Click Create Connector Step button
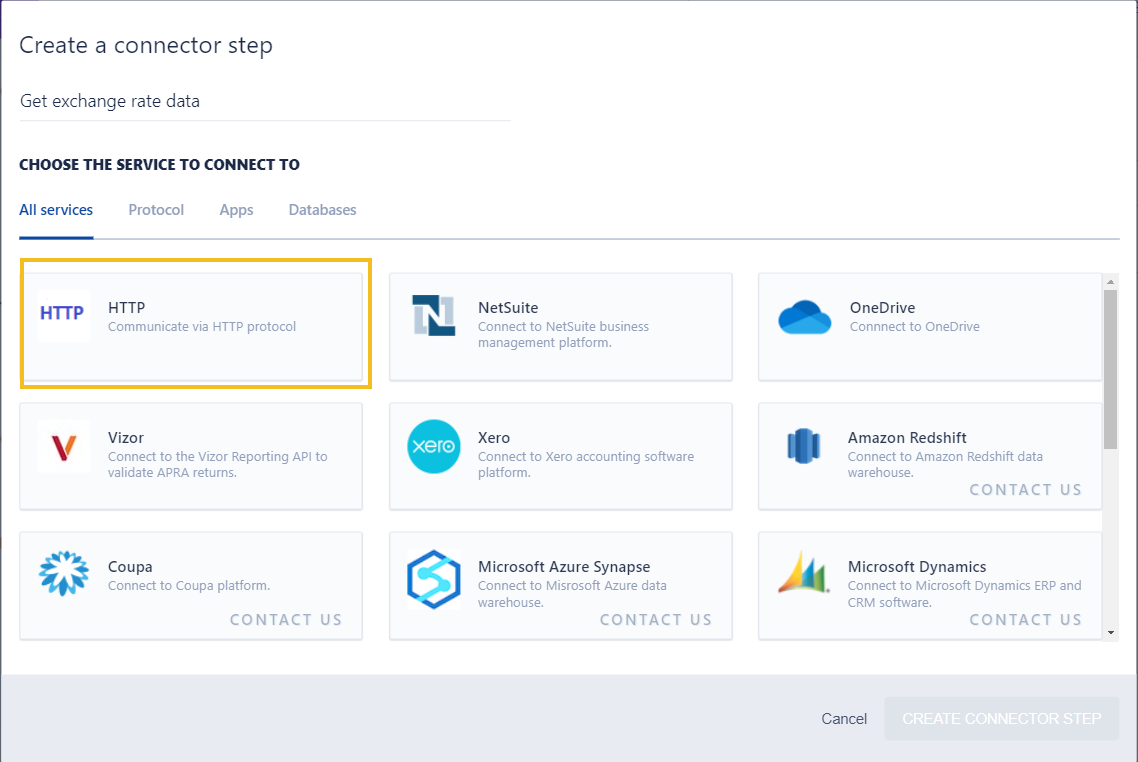1138x762 pixels. [1001, 718]
